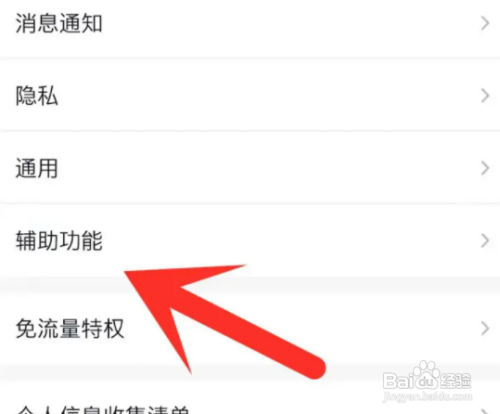500x414 pixels.
Task: Tap the chevron on the 通用 row
Action: click(485, 168)
